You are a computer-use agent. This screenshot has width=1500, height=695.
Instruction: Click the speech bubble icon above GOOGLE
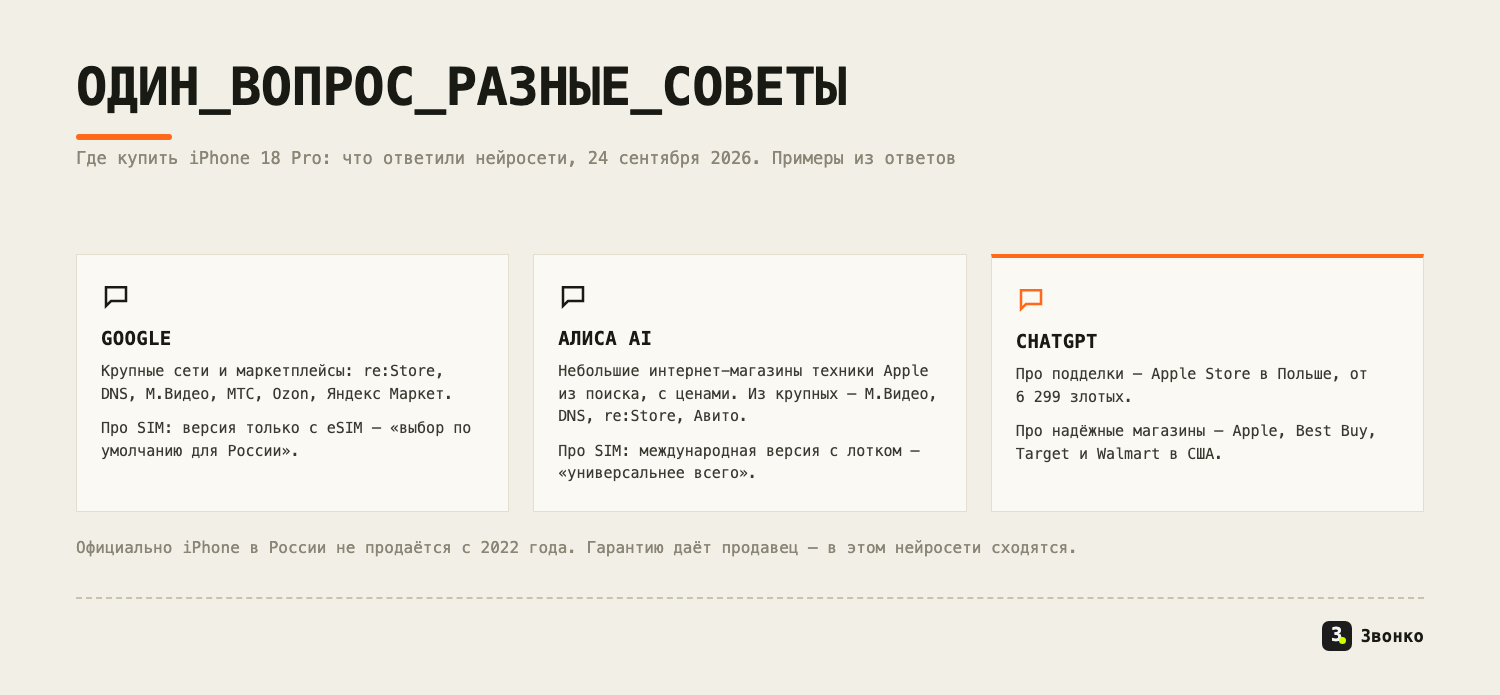[x=116, y=297]
